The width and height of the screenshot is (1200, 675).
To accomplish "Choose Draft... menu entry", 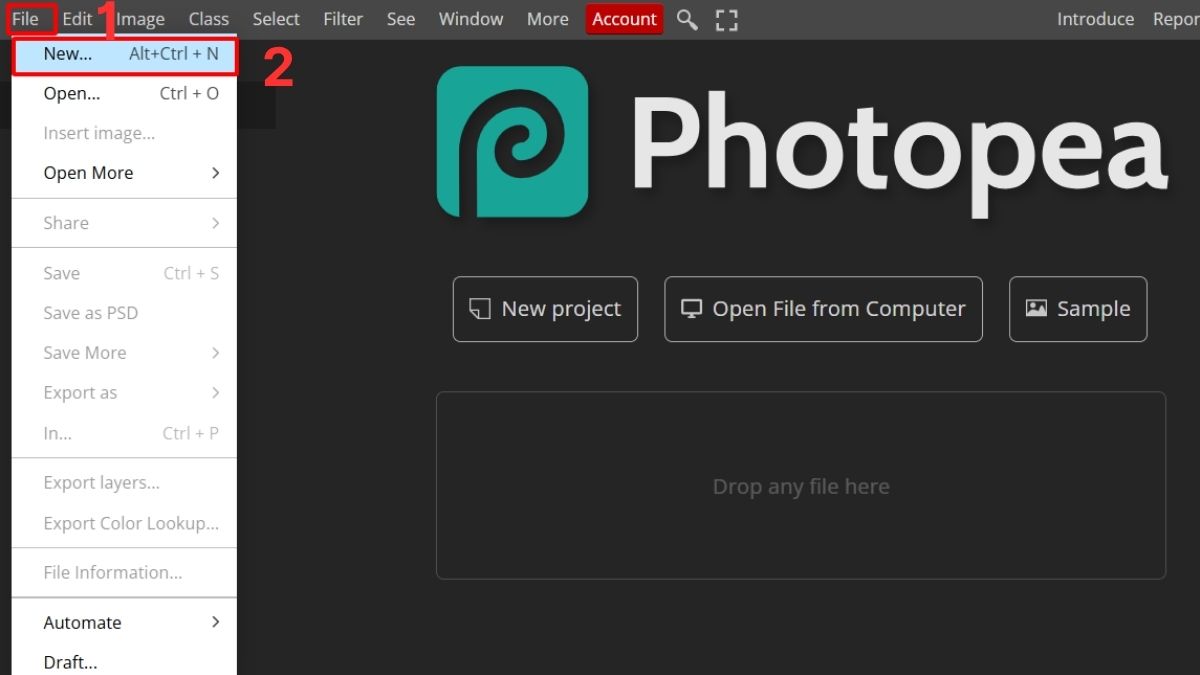I will [125, 660].
